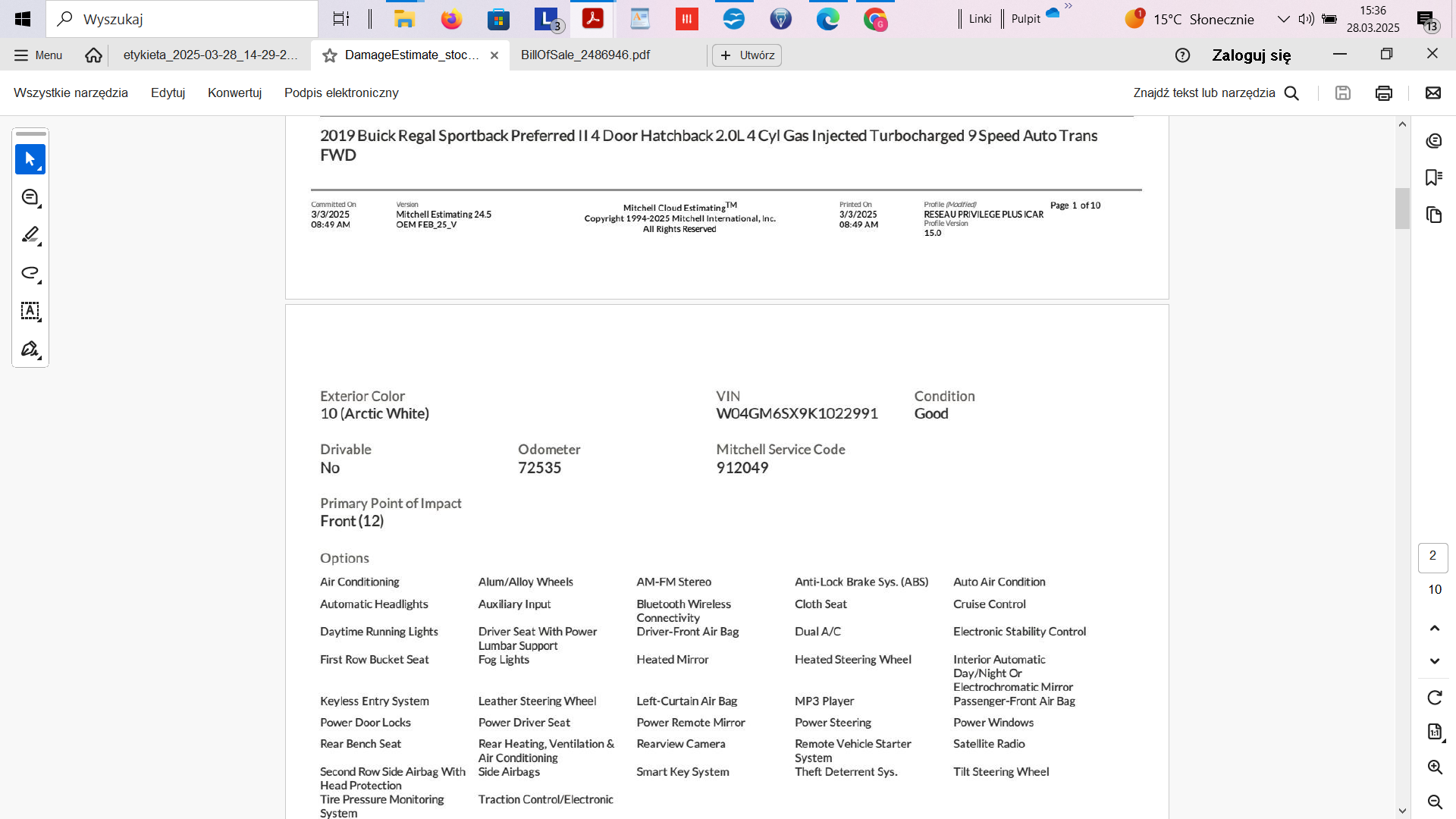Open the notification center icon
Viewport: 1456px width, 819px height.
(1427, 20)
